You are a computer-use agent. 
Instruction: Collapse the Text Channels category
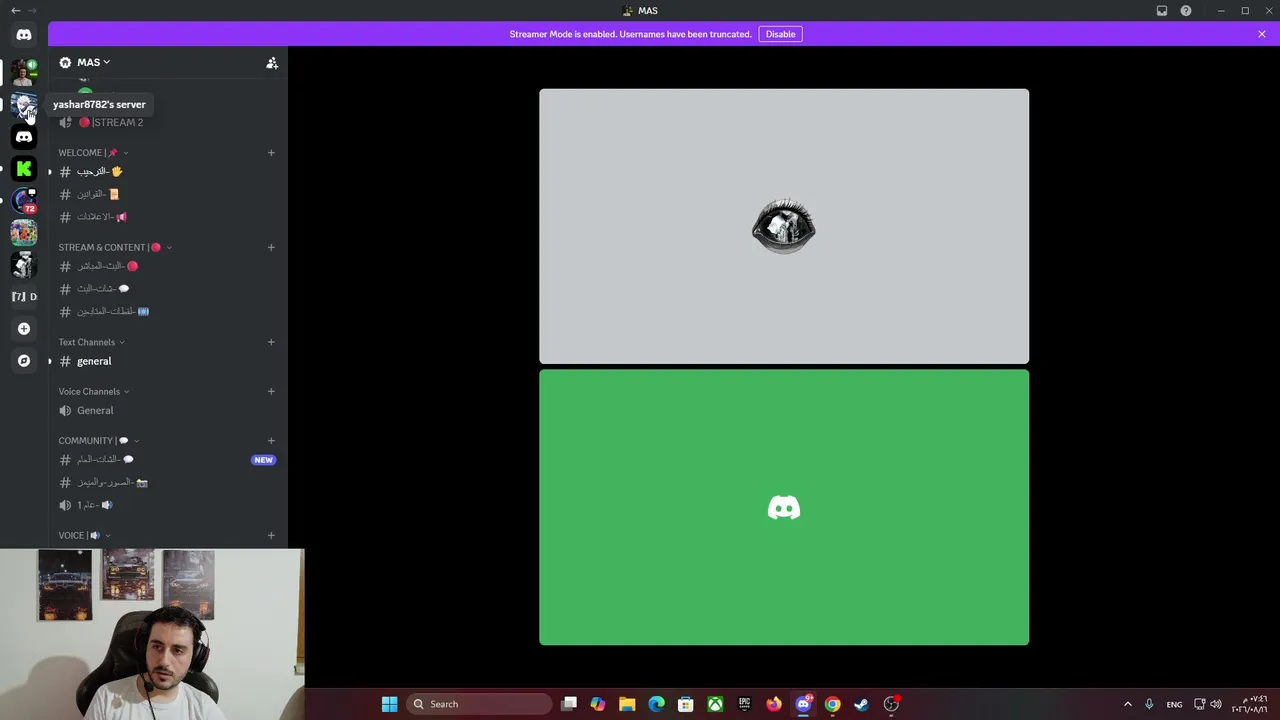(91, 342)
